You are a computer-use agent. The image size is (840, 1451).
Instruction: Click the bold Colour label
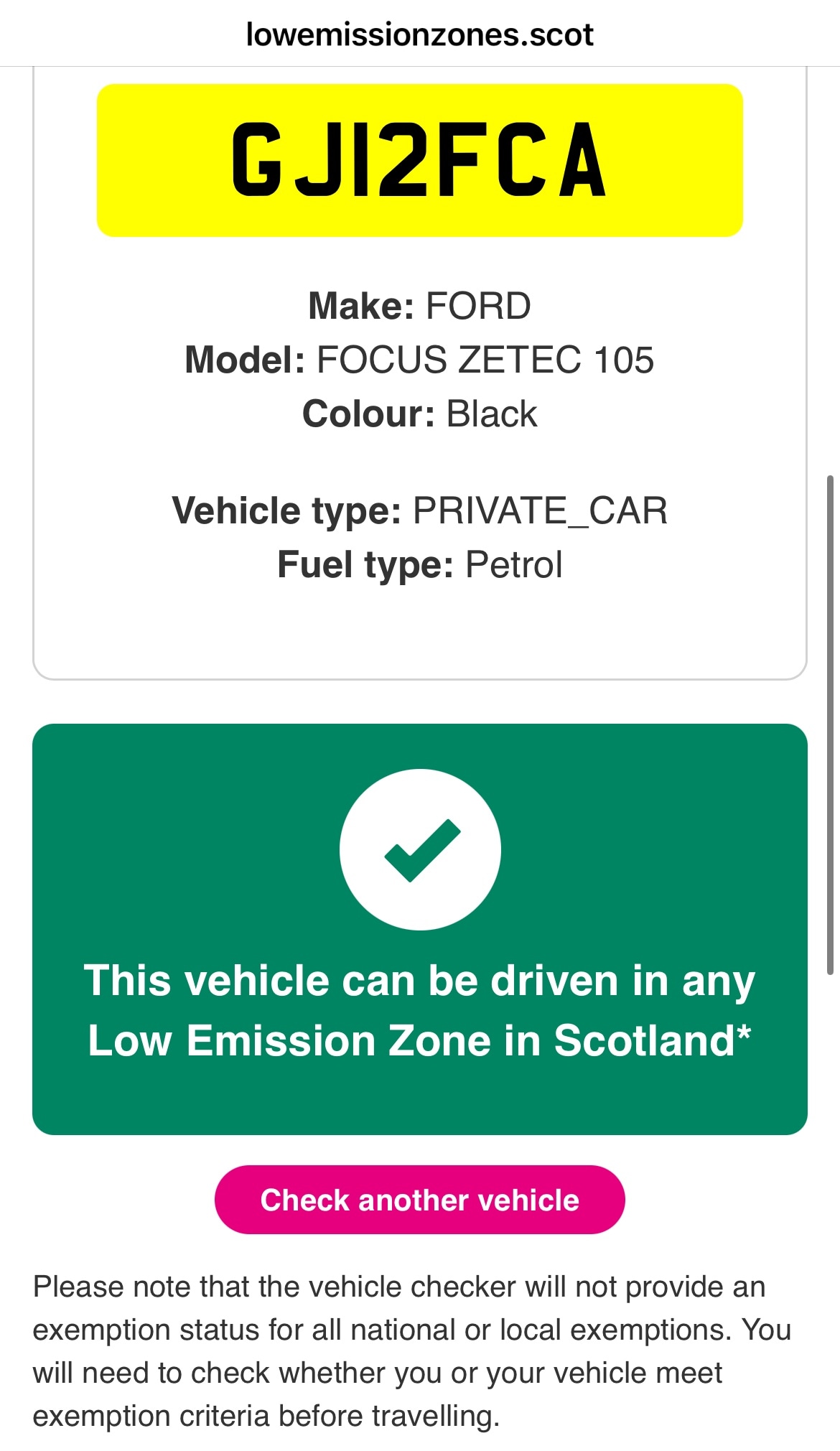[368, 414]
